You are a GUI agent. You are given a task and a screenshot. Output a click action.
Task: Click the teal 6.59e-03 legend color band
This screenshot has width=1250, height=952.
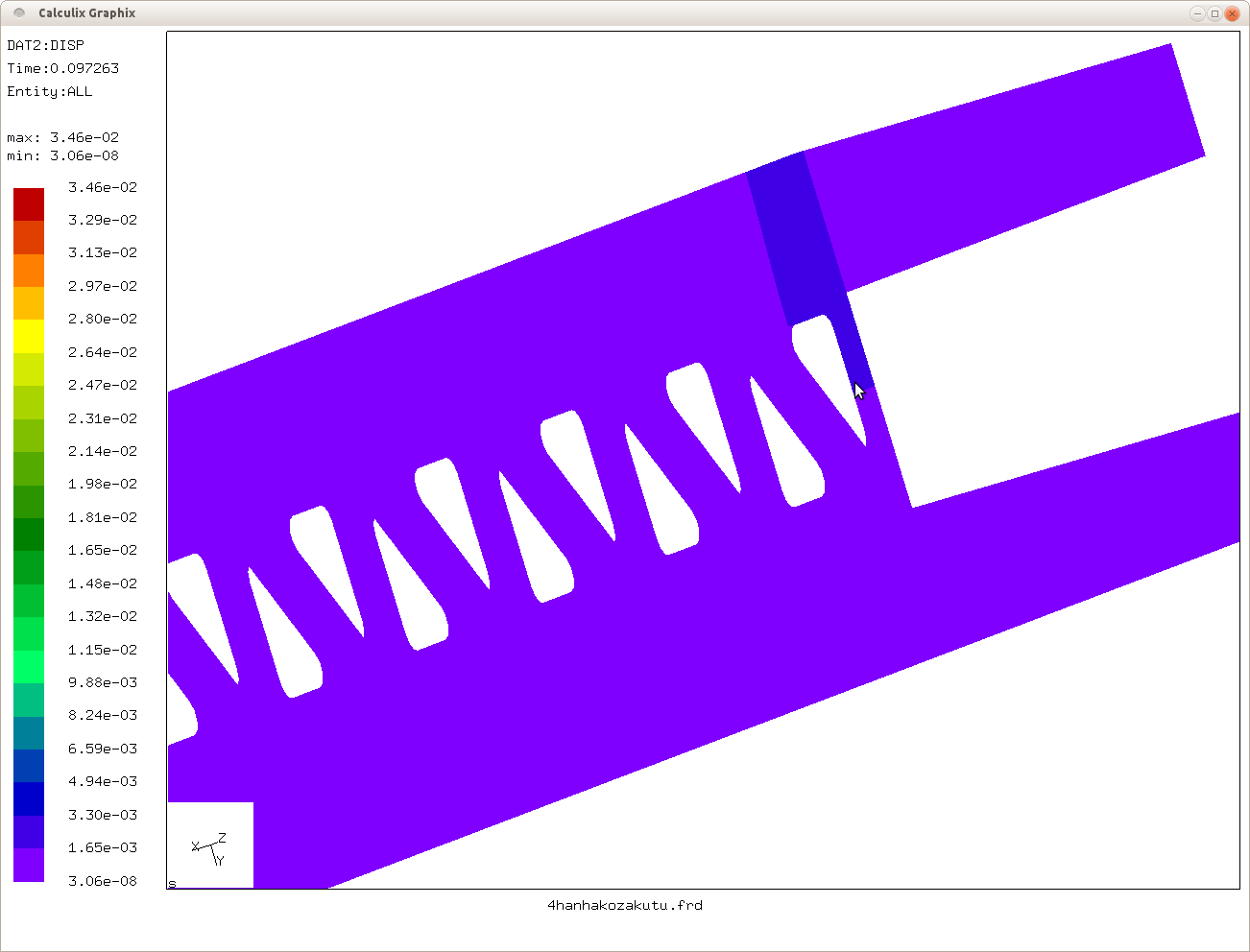[29, 733]
